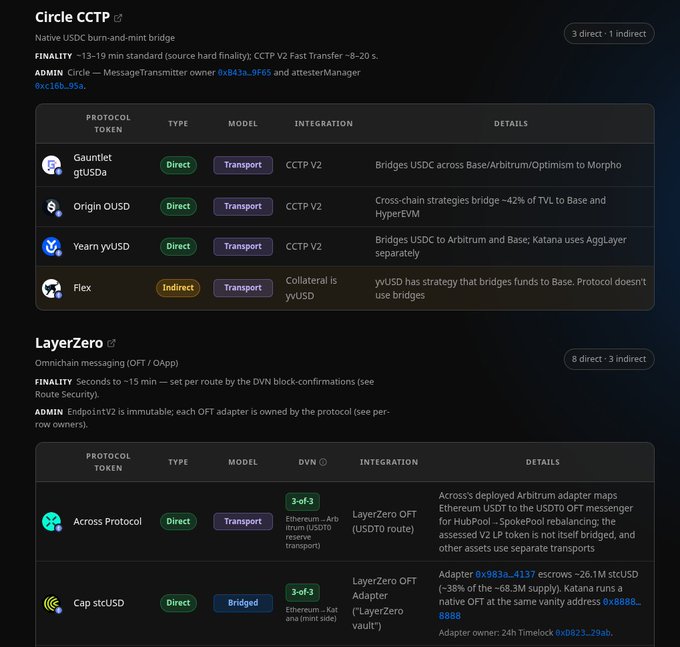The image size is (680, 647).
Task: Click 'CCTP V2' in the Origin OUSD row
Action: pos(304,207)
